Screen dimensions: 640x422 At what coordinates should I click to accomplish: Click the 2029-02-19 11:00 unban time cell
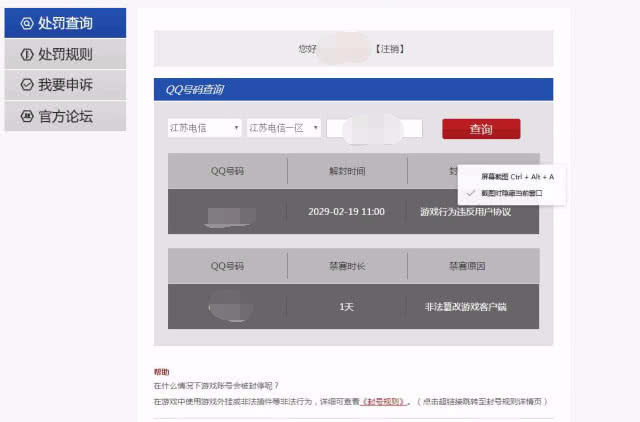(x=347, y=211)
